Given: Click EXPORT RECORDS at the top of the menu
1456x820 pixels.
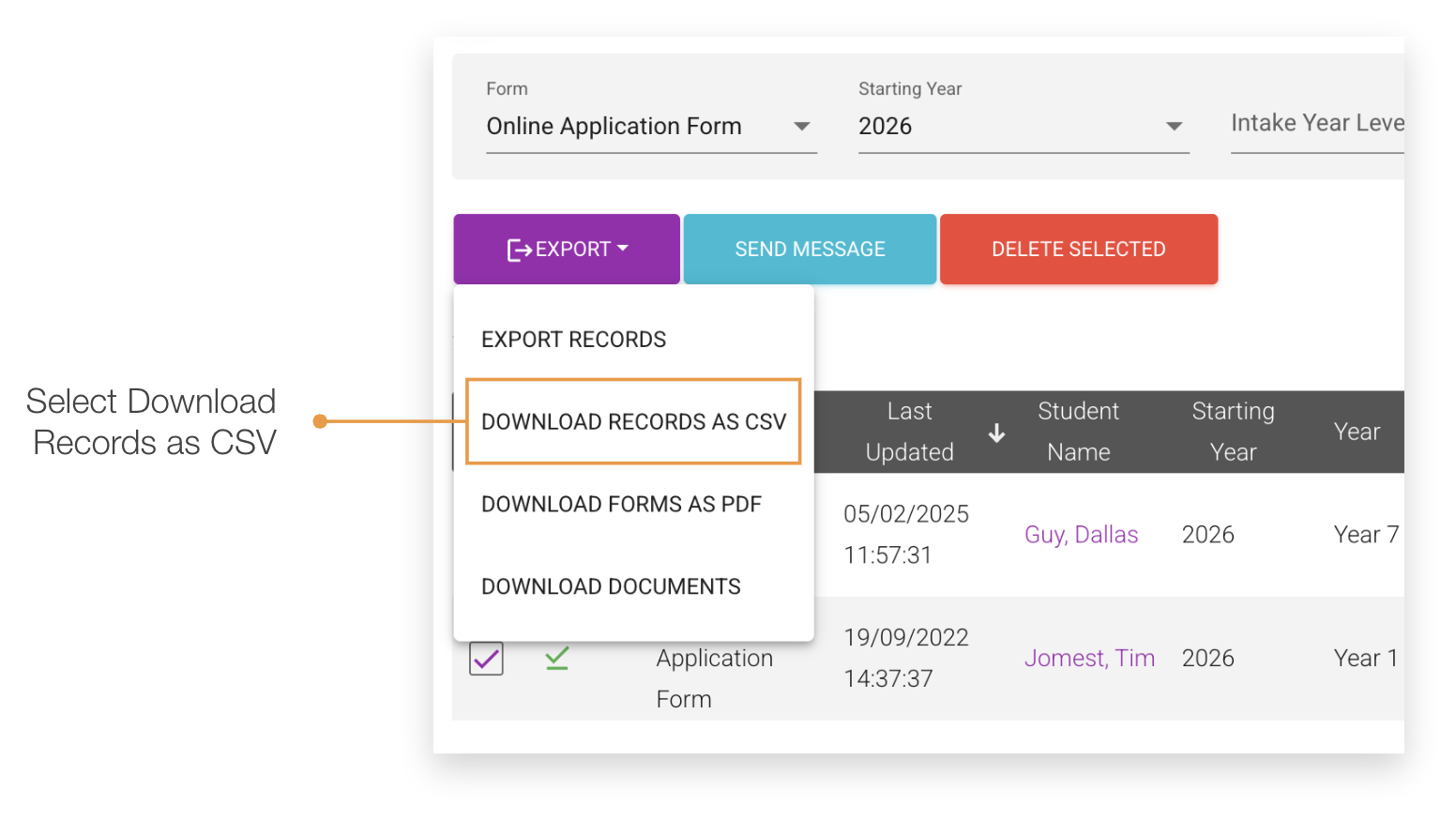Looking at the screenshot, I should [x=573, y=339].
